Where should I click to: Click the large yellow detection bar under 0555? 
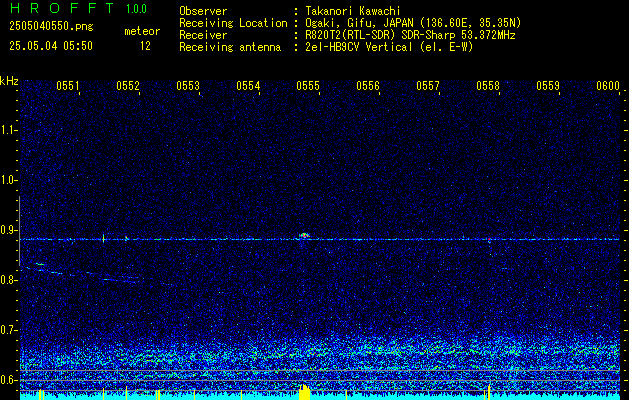pyautogui.click(x=304, y=392)
